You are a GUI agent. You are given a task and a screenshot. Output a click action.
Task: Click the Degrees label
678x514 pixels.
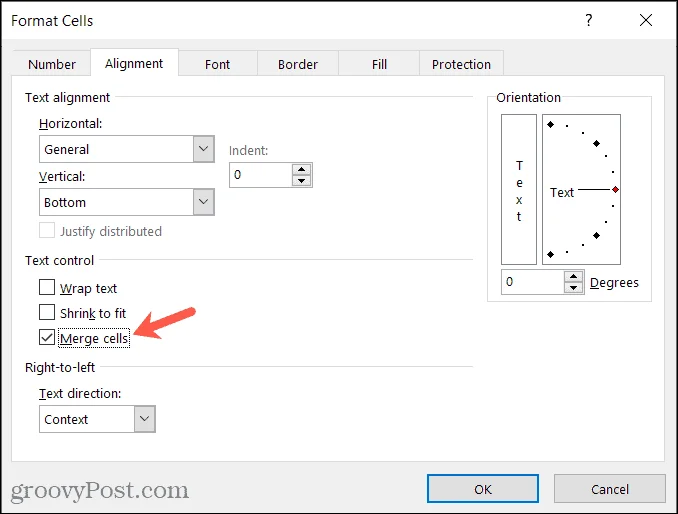pos(614,282)
